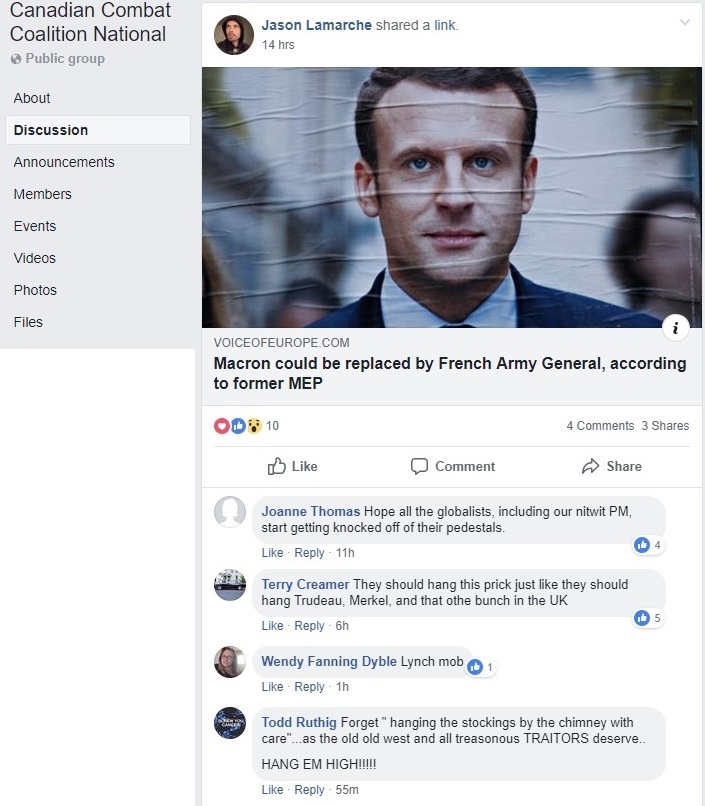Click the like reaction count on Terry Creamer's comment
The width and height of the screenshot is (705, 806).
point(648,618)
